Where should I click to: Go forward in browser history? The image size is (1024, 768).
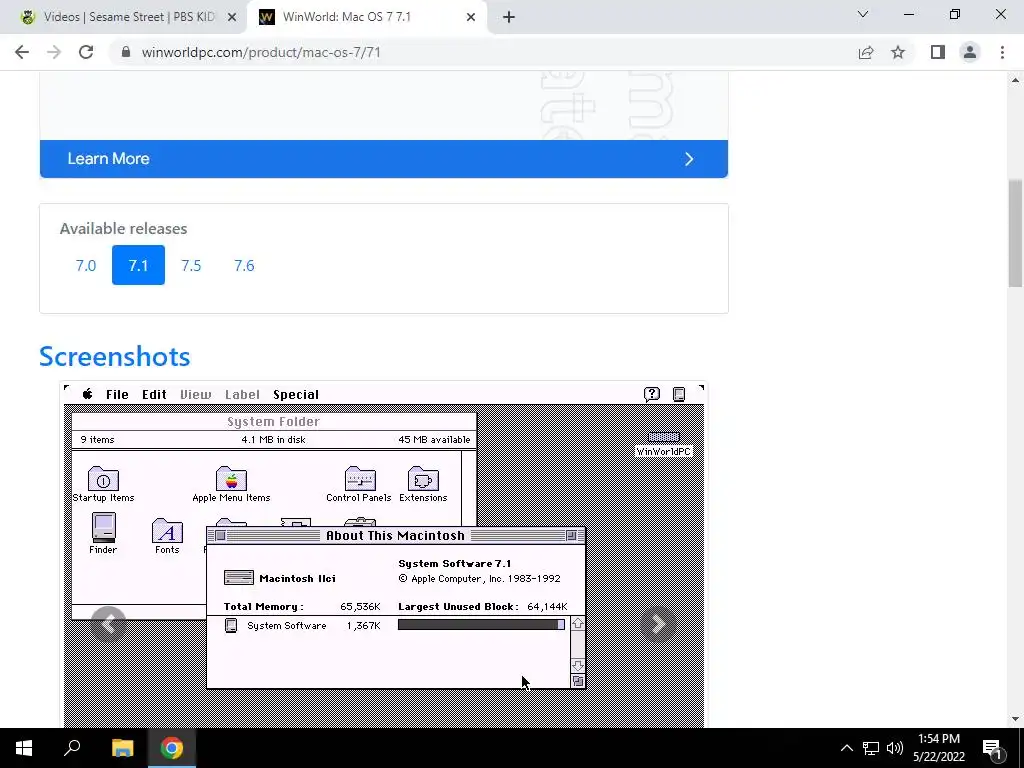coord(54,52)
